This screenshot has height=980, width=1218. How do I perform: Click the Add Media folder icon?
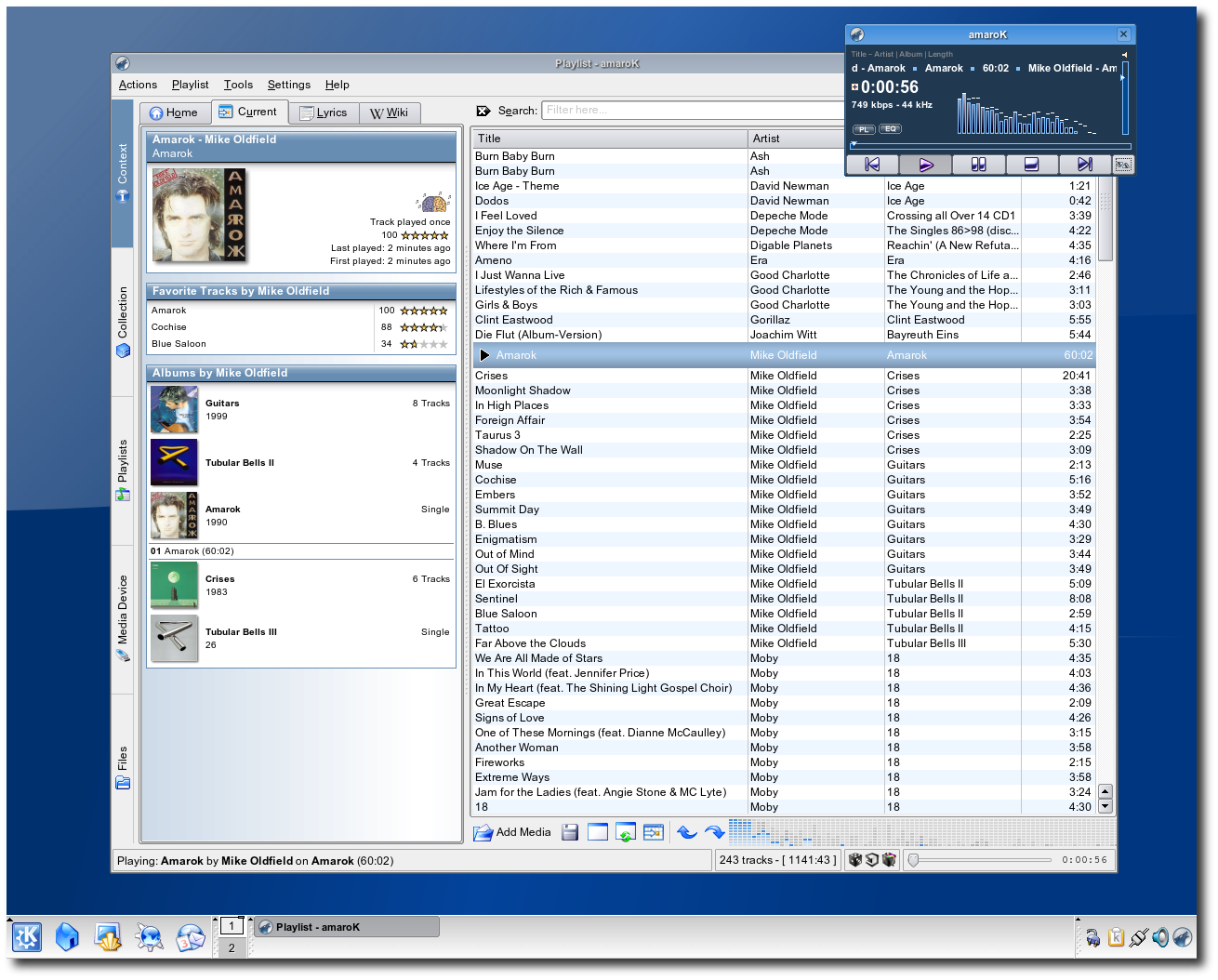483,832
